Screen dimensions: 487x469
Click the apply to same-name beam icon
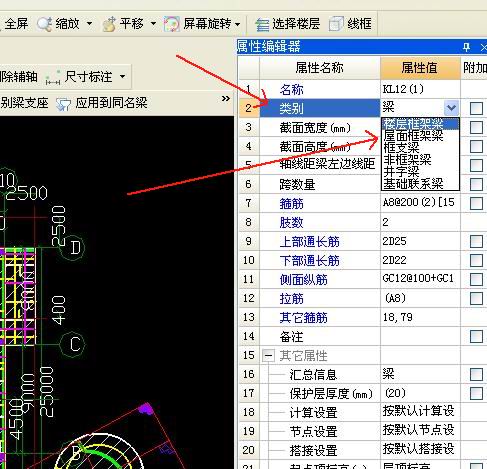pos(63,104)
